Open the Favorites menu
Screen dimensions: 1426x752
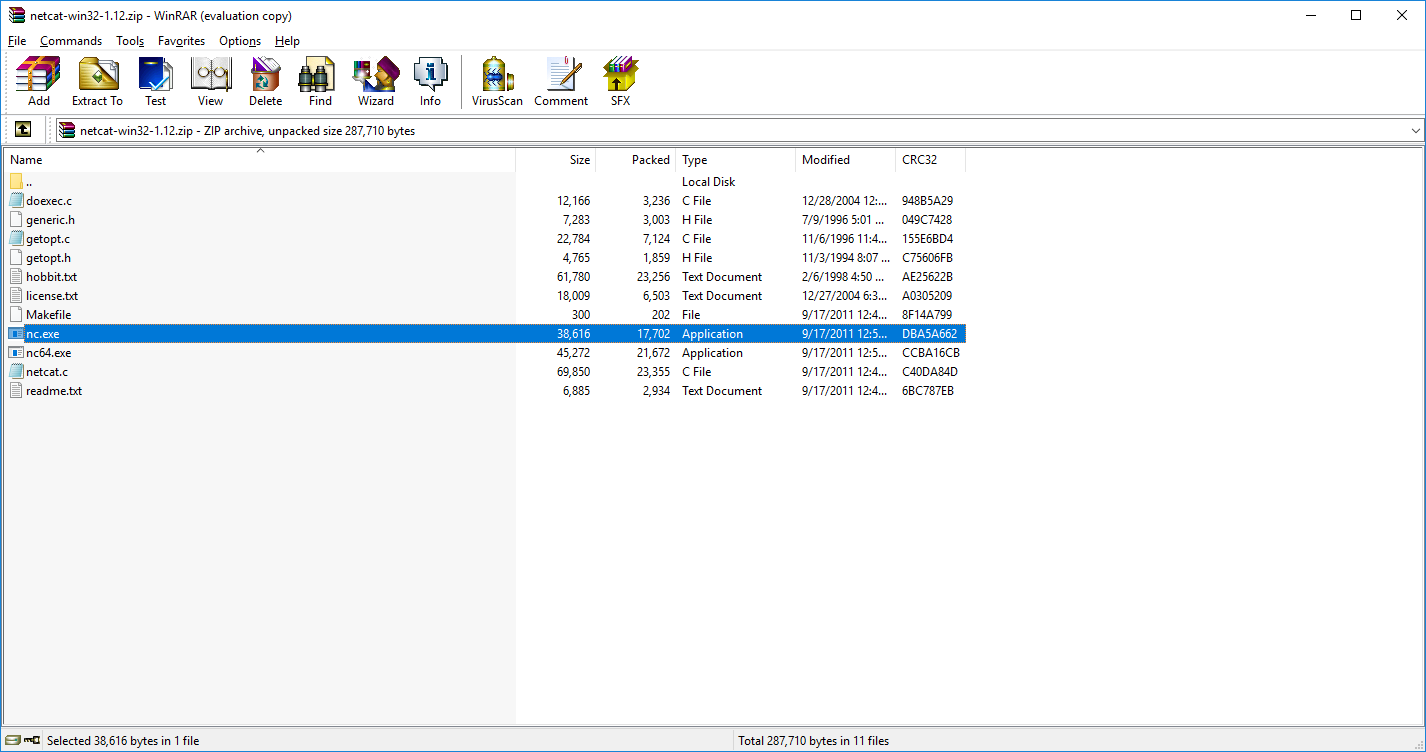pyautogui.click(x=181, y=41)
